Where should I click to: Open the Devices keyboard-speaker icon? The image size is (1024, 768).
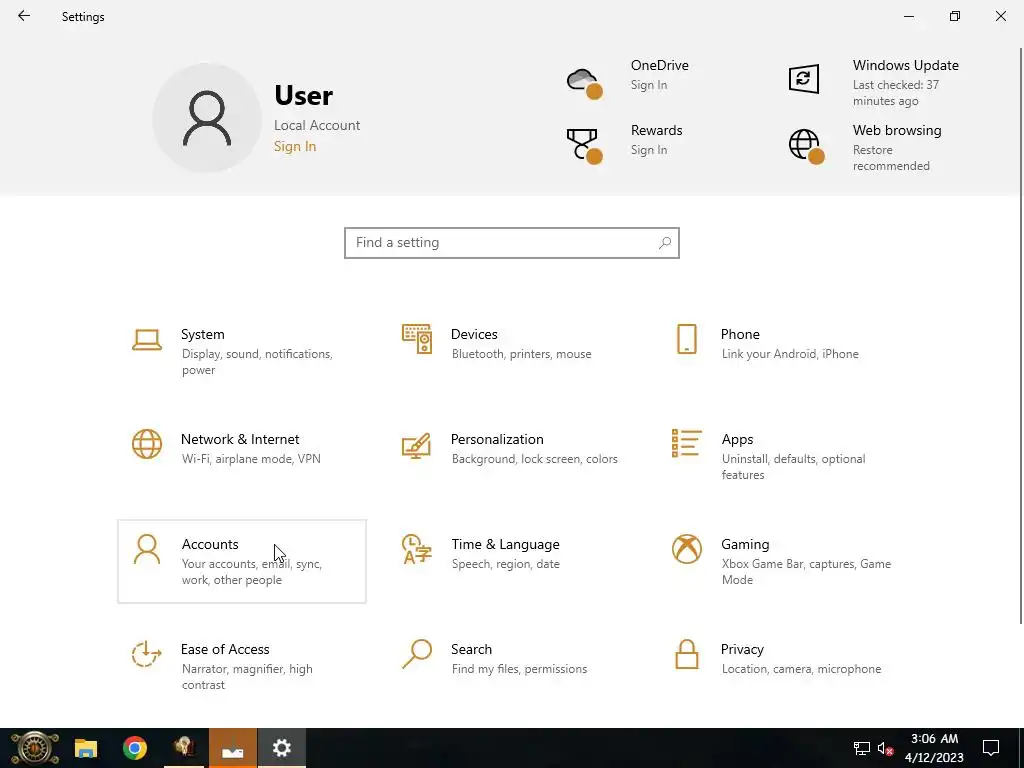[417, 339]
